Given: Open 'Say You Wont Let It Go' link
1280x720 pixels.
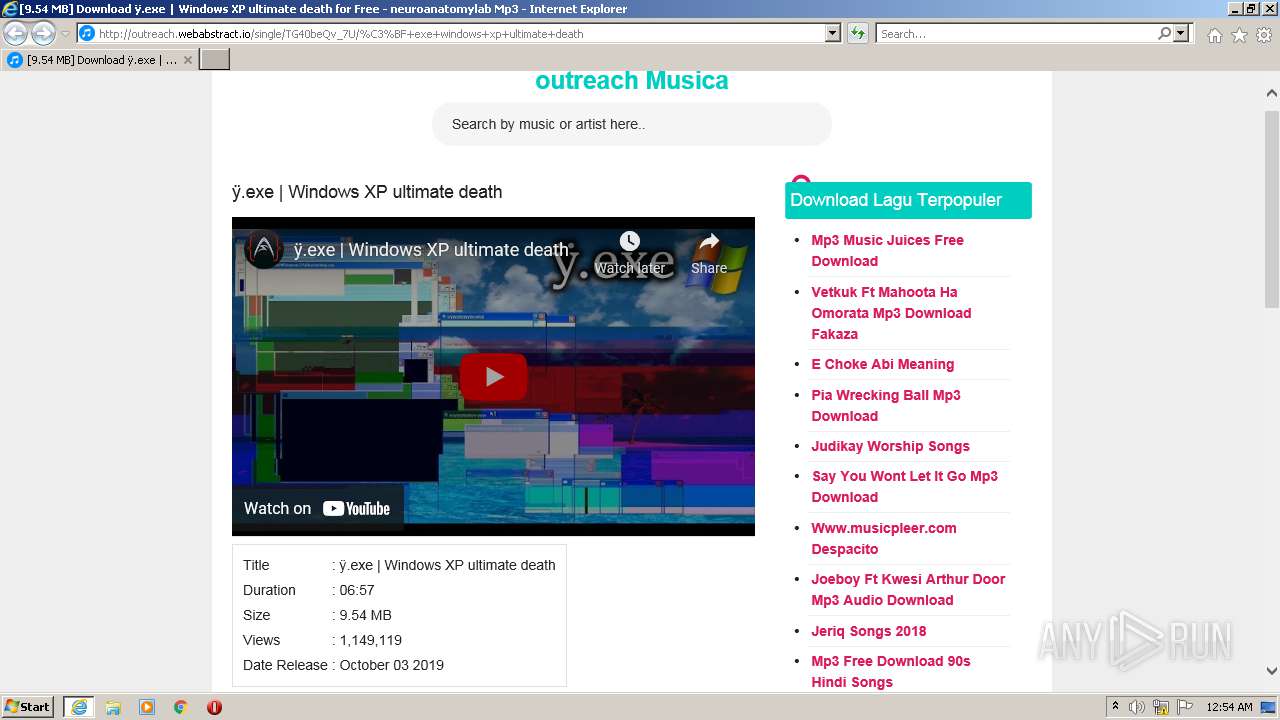Looking at the screenshot, I should tap(904, 486).
